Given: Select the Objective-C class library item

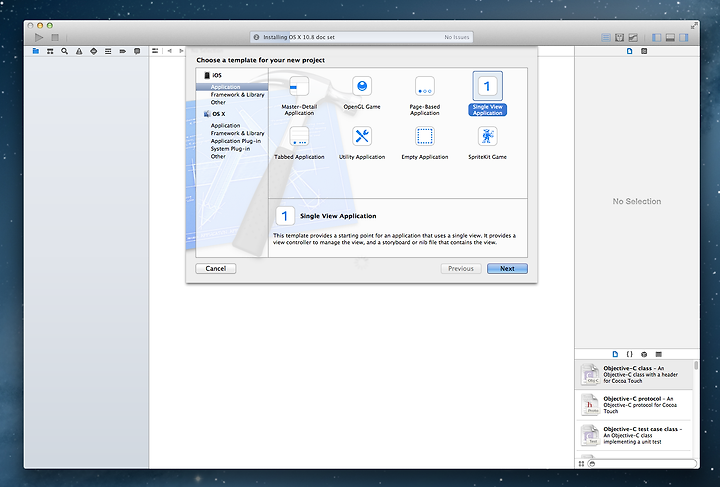Looking at the screenshot, I should point(634,375).
